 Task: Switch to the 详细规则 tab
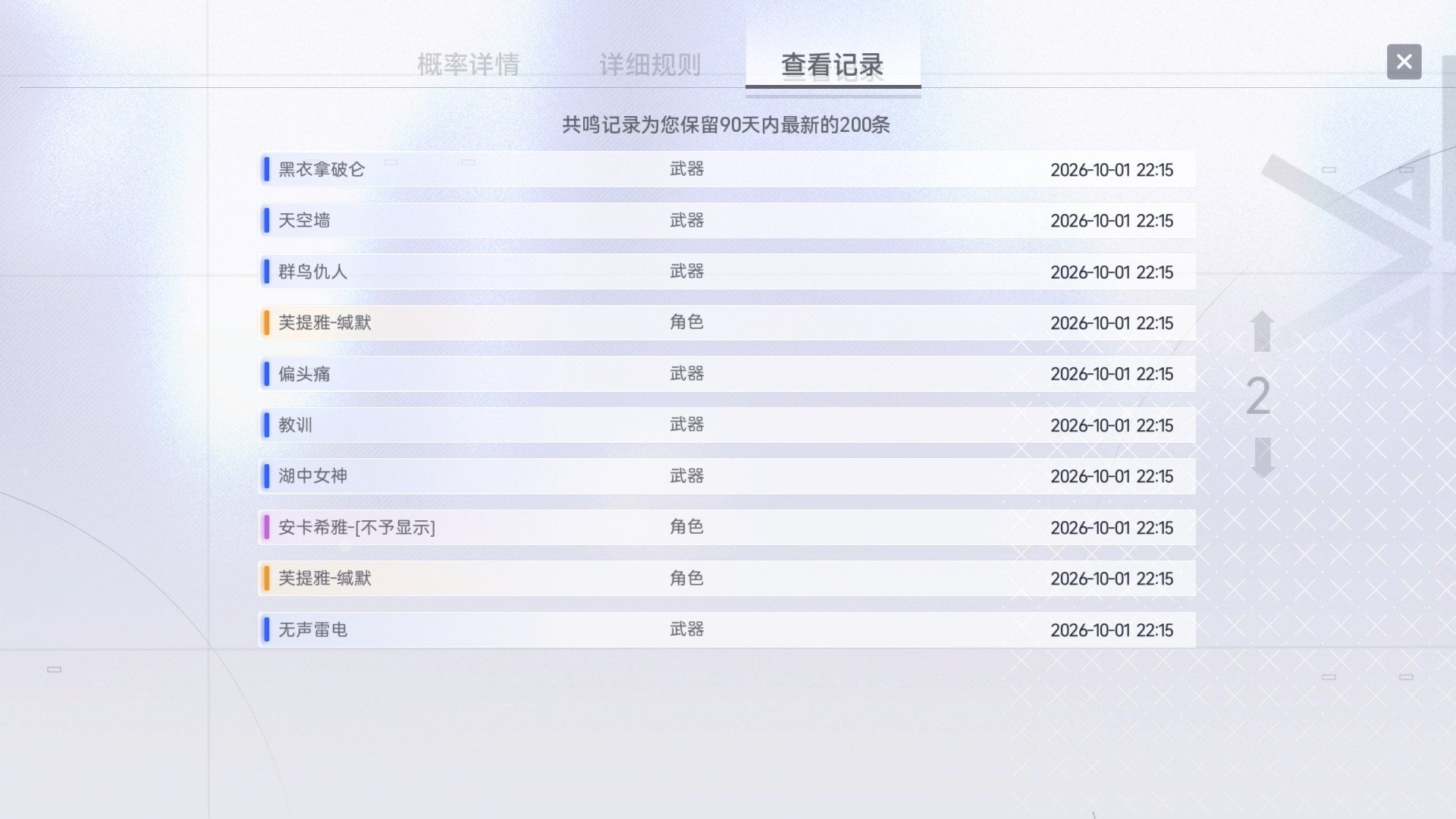coord(650,64)
